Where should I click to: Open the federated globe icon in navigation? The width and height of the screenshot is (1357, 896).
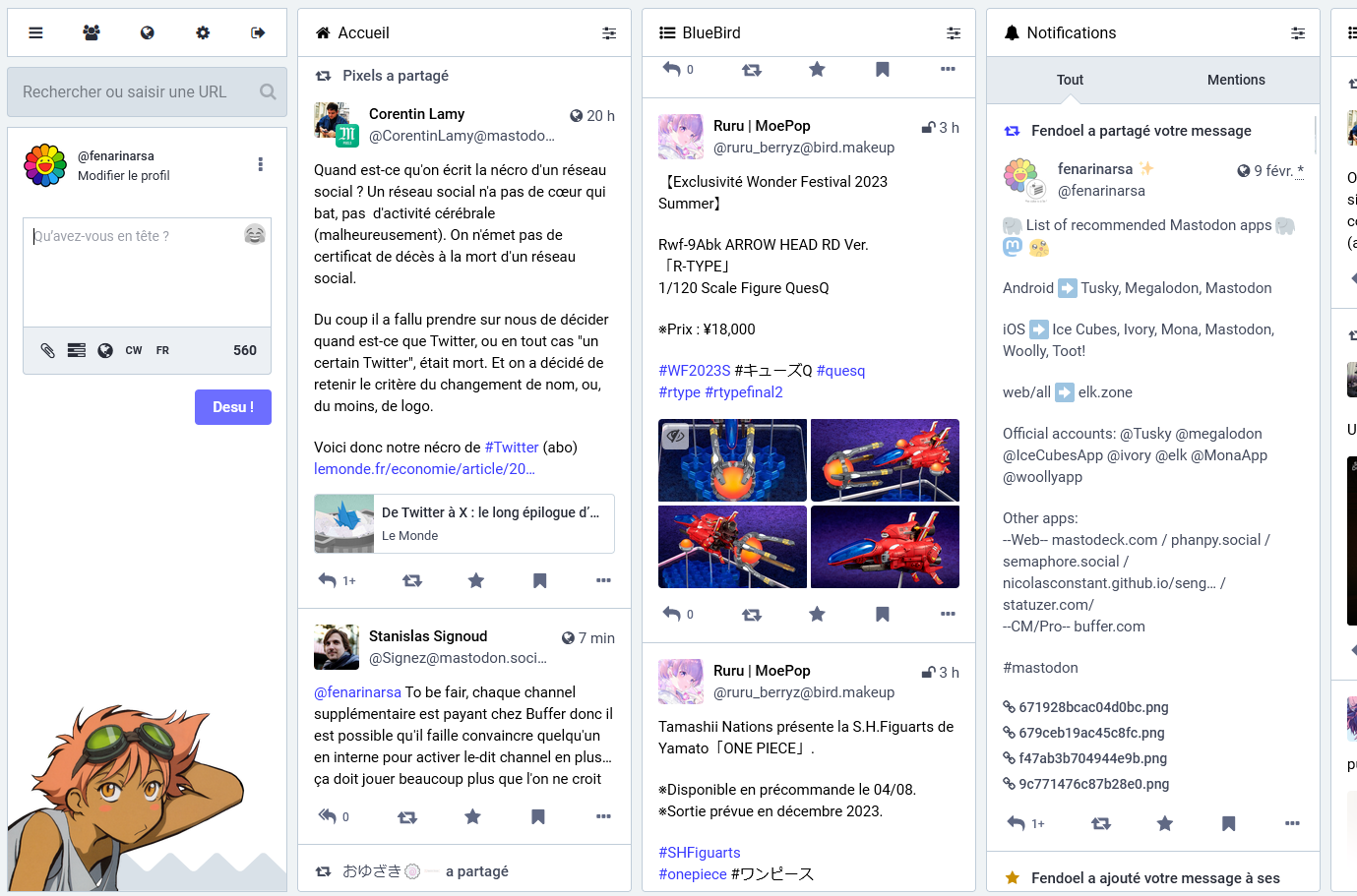(x=148, y=32)
